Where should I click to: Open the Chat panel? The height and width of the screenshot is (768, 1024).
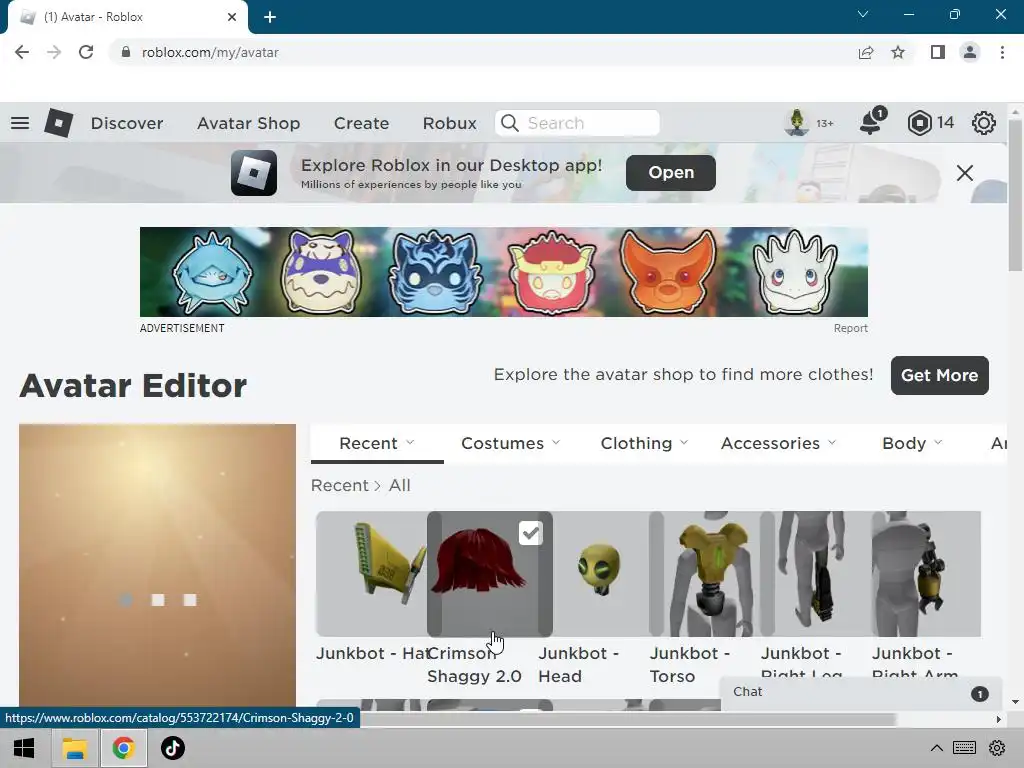[x=861, y=694]
